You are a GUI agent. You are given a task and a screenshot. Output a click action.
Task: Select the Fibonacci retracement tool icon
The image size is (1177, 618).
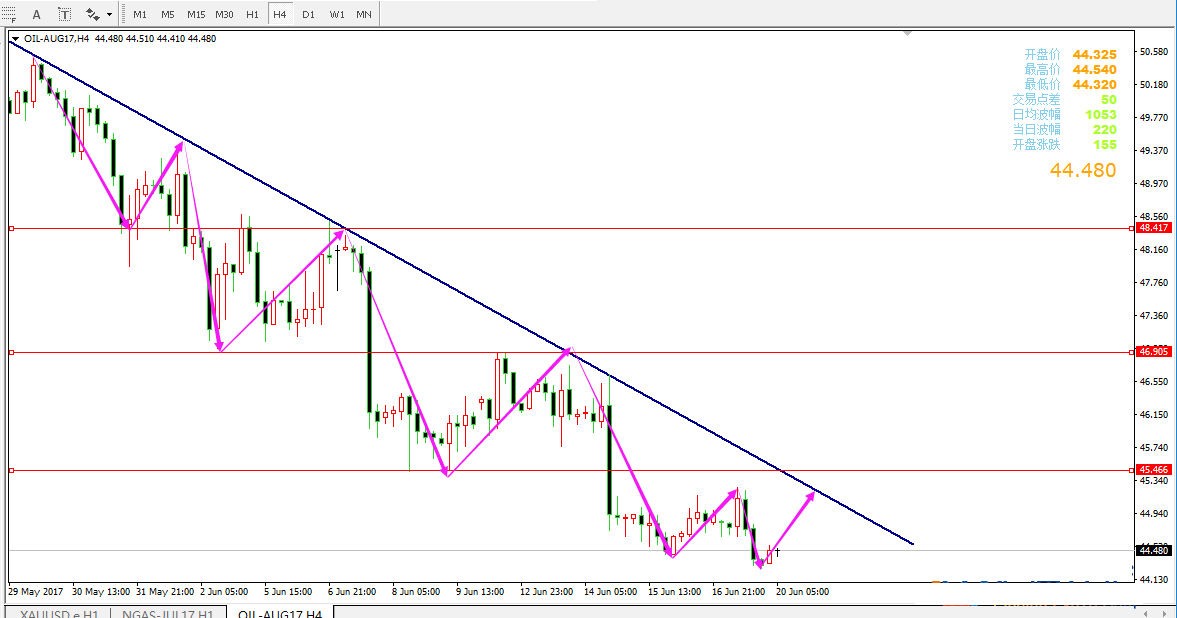[8, 14]
